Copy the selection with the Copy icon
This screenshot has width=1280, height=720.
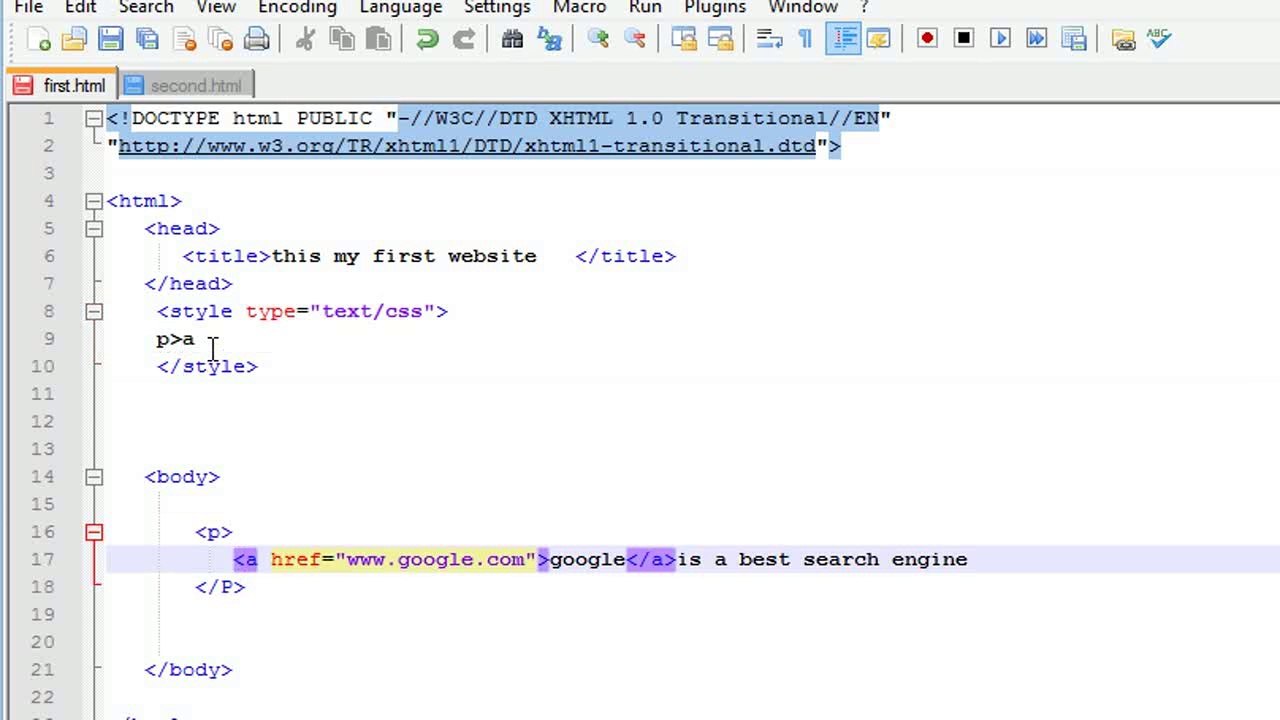pyautogui.click(x=342, y=39)
